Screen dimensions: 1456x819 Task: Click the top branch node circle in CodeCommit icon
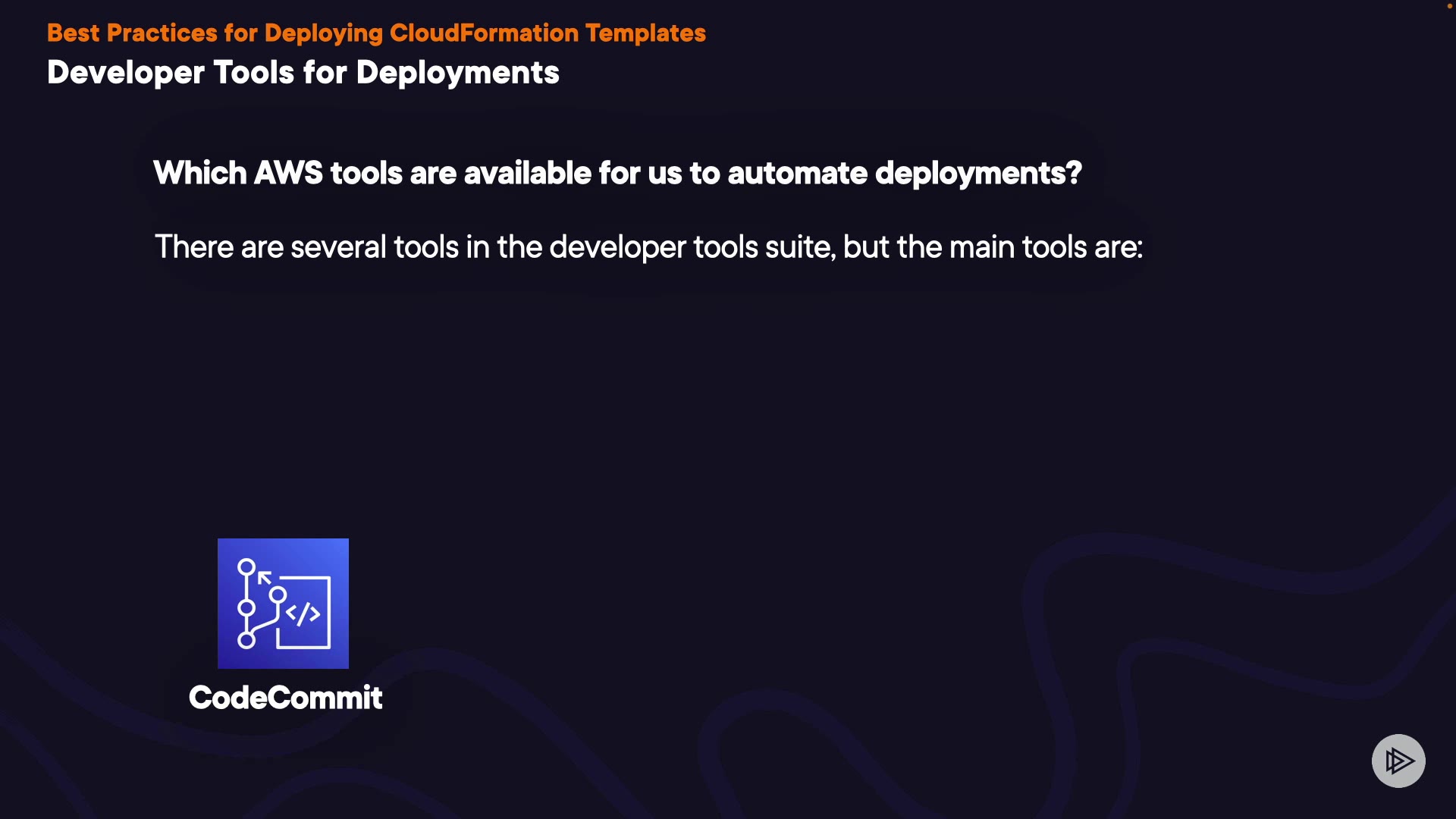[246, 566]
